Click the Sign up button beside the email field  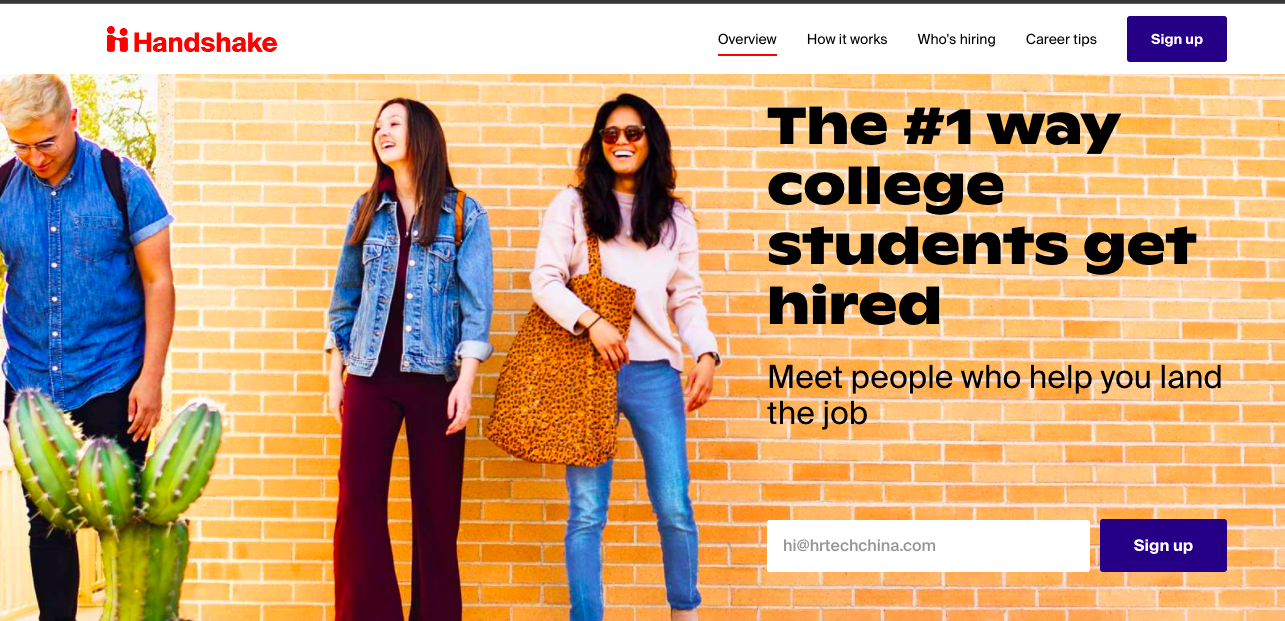[x=1163, y=545]
